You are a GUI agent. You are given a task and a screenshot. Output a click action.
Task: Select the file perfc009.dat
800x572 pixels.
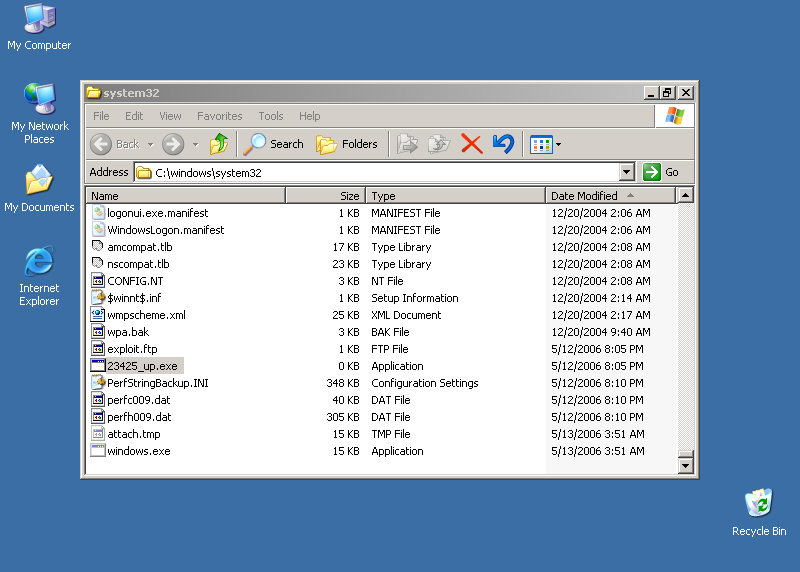tap(138, 400)
